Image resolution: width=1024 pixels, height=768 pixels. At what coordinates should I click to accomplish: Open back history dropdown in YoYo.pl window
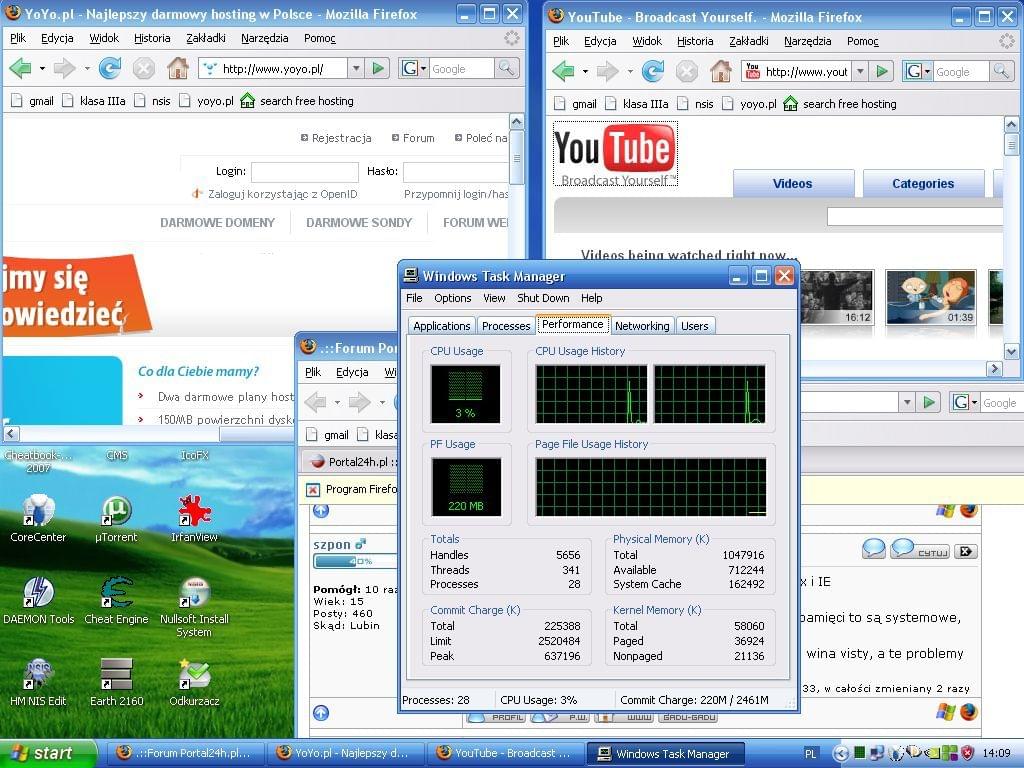click(42, 68)
